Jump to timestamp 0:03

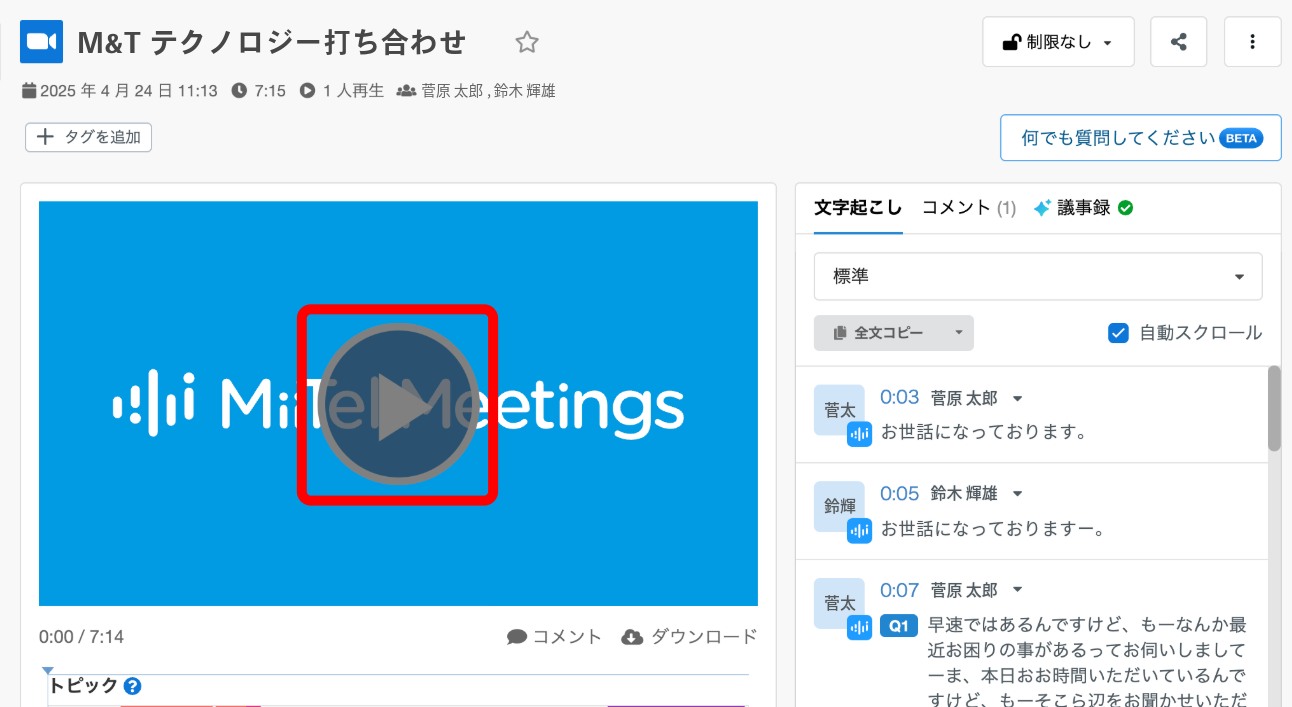[x=899, y=397]
